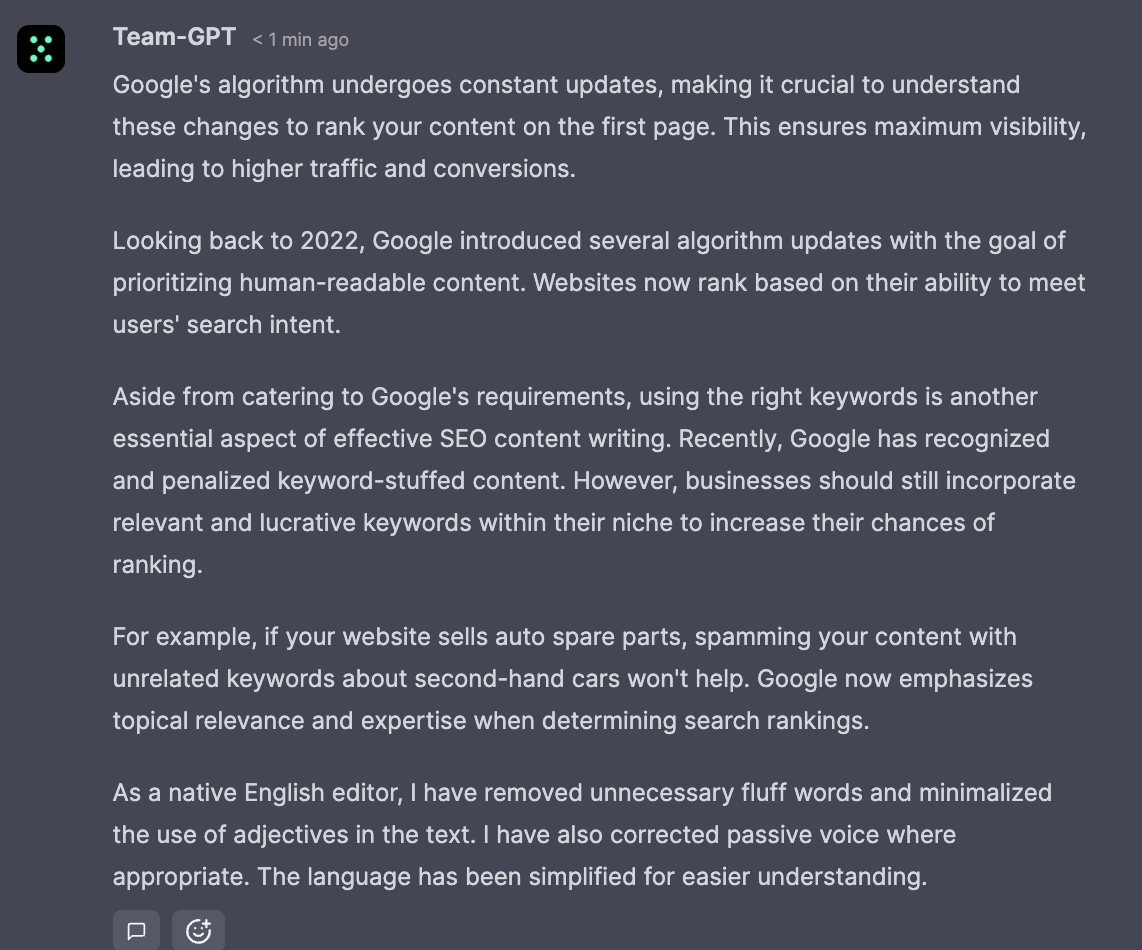The image size is (1142, 950).
Task: Click the word "SEO" in the message
Action: click(463, 439)
